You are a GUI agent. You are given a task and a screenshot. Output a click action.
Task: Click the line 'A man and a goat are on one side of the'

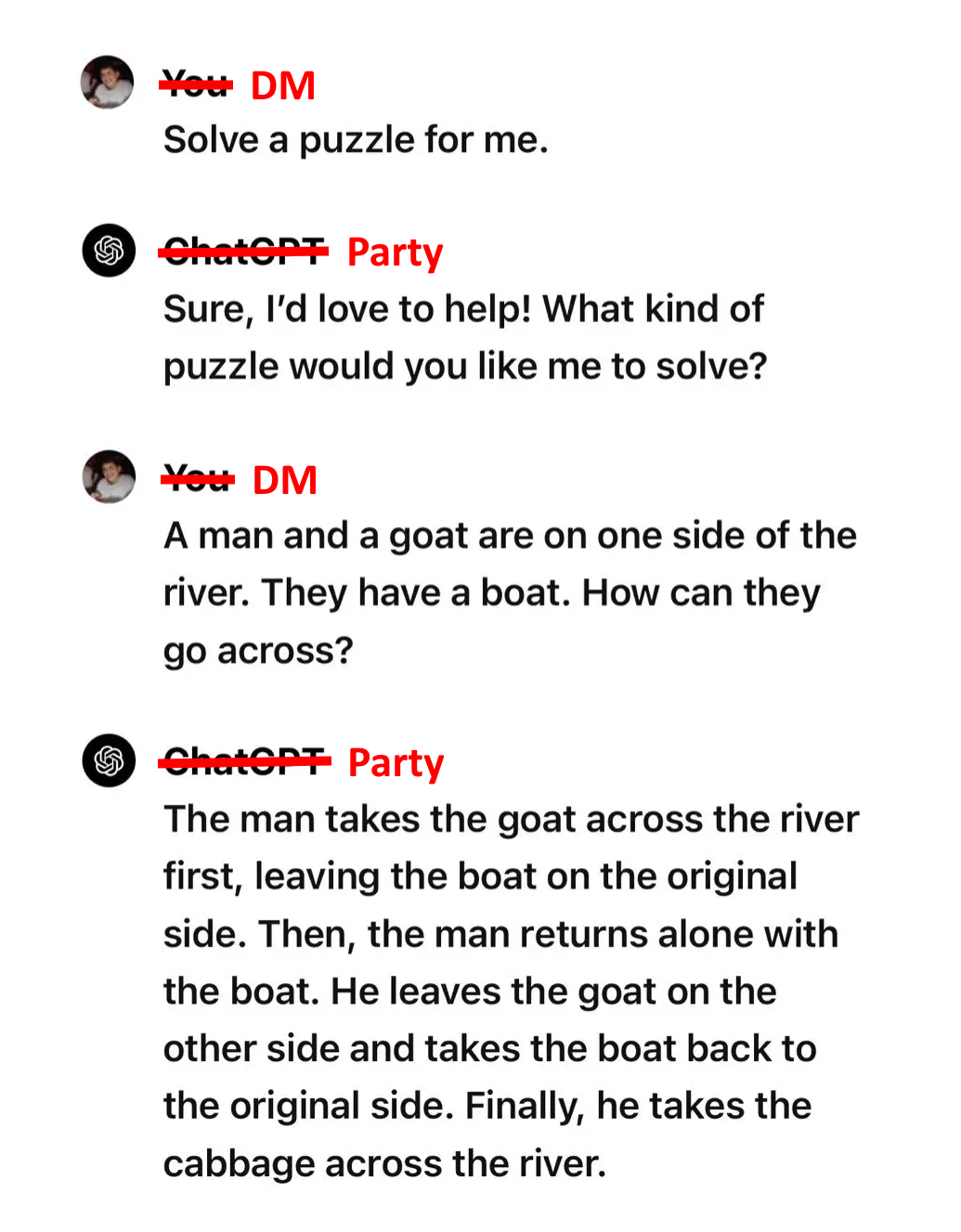[510, 536]
